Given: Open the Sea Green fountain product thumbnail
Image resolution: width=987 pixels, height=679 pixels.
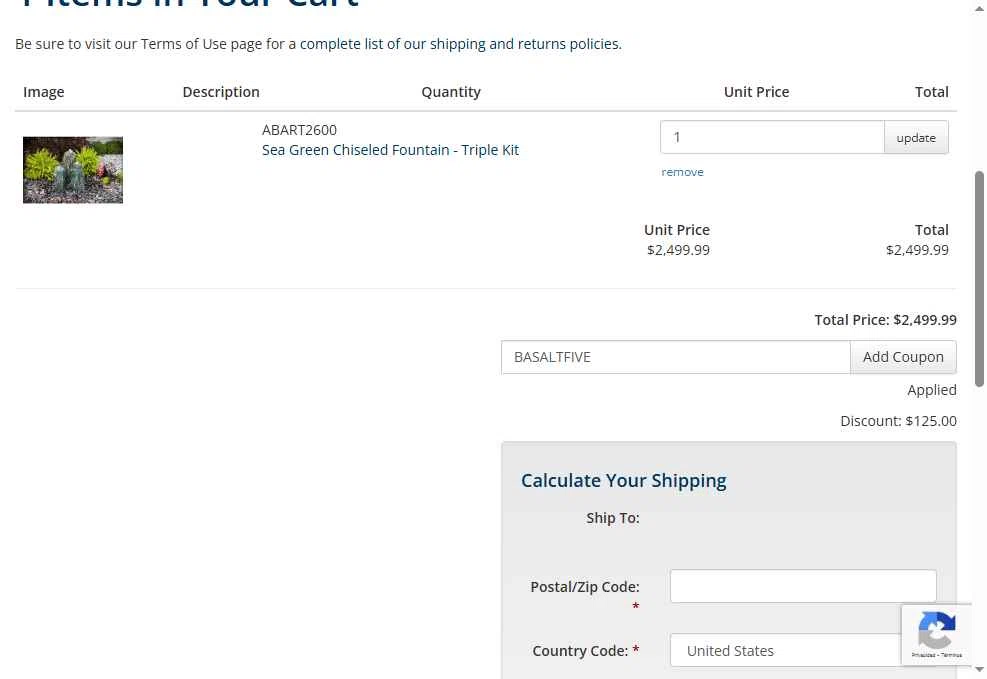Looking at the screenshot, I should [73, 170].
